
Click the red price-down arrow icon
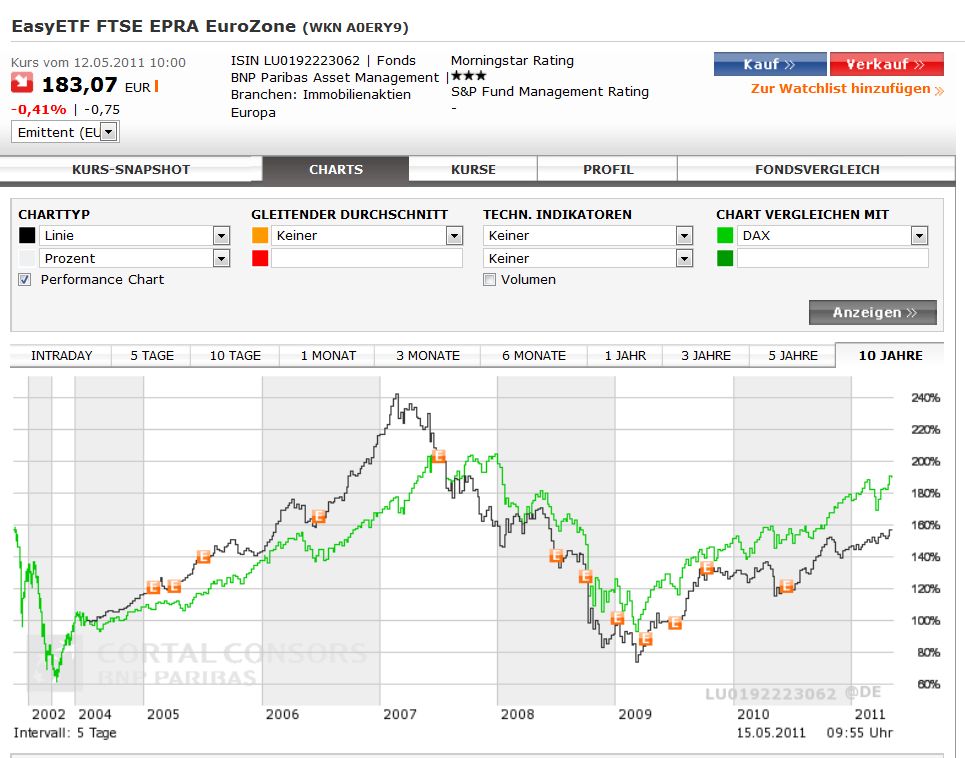[x=22, y=82]
